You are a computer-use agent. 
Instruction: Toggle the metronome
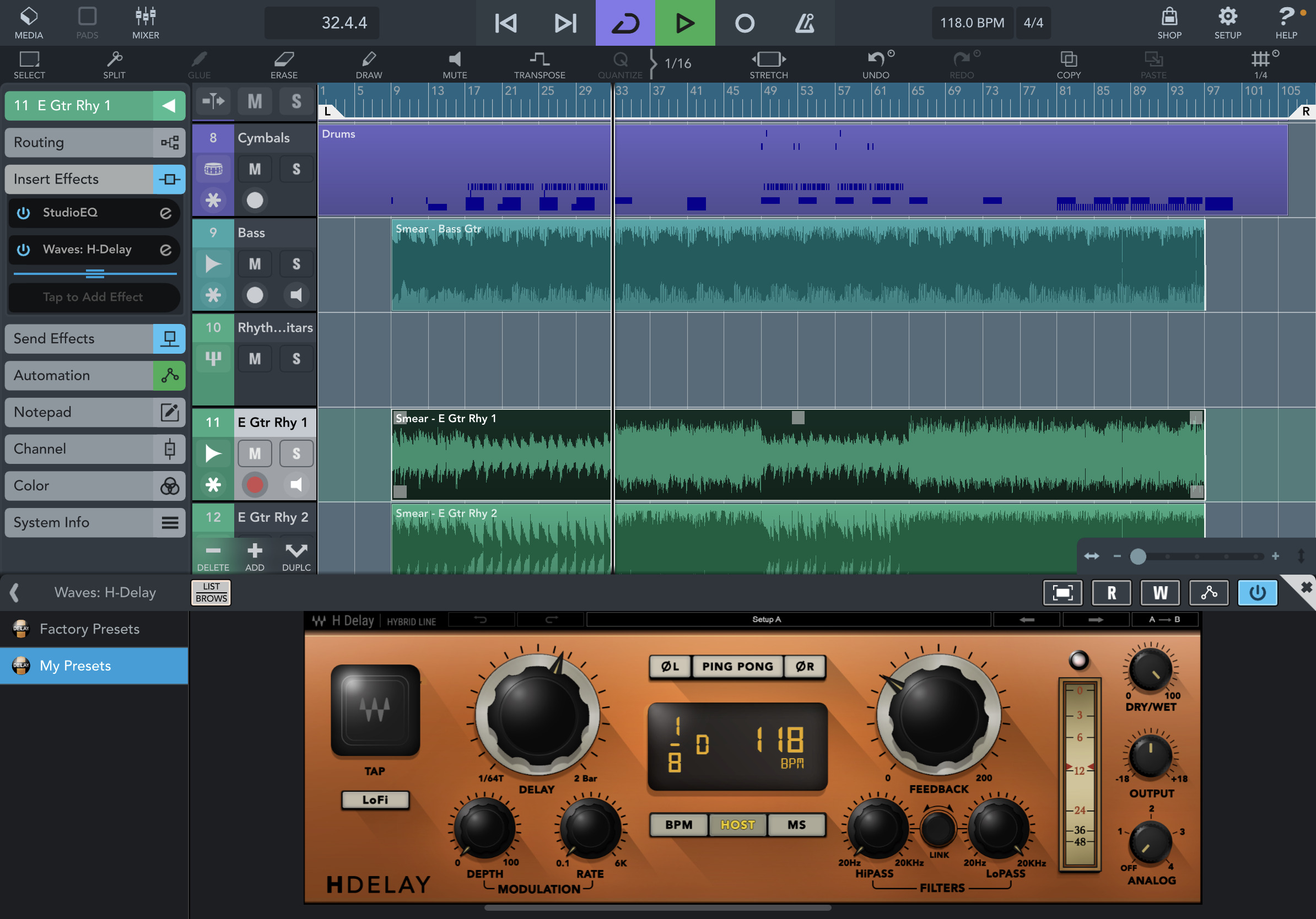(804, 23)
